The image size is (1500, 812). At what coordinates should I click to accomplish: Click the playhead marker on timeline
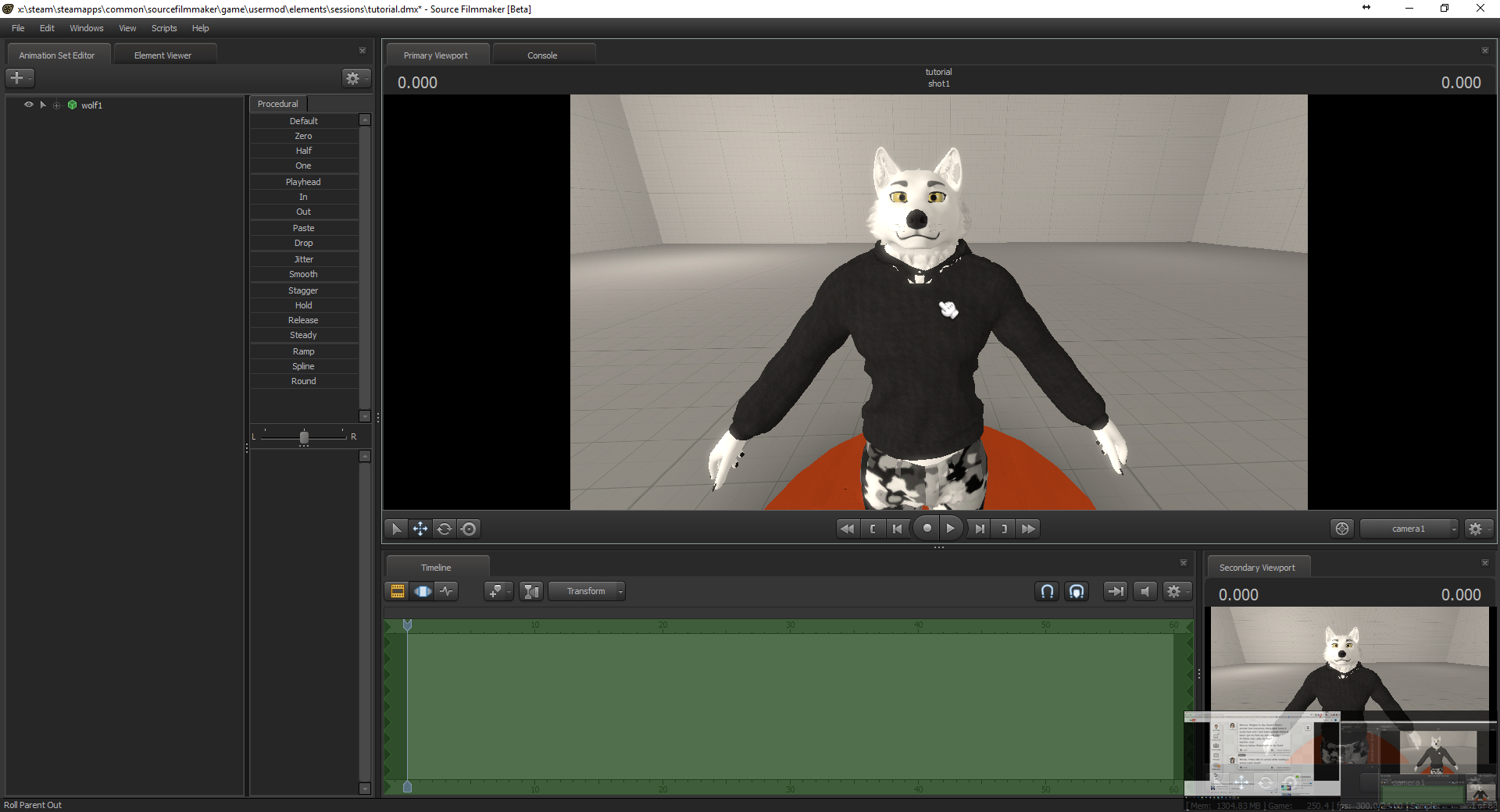pos(407,625)
